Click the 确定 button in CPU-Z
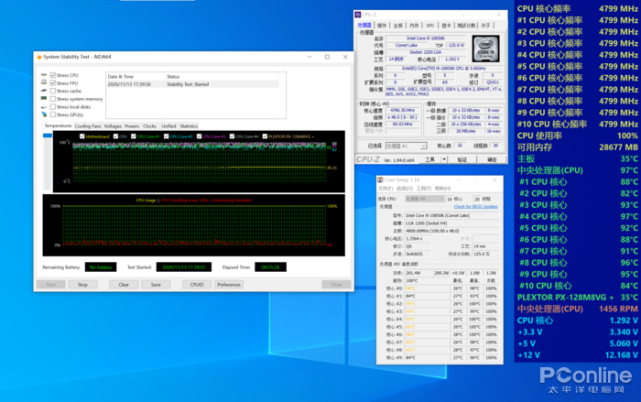Image resolution: width=641 pixels, height=402 pixels. point(492,159)
